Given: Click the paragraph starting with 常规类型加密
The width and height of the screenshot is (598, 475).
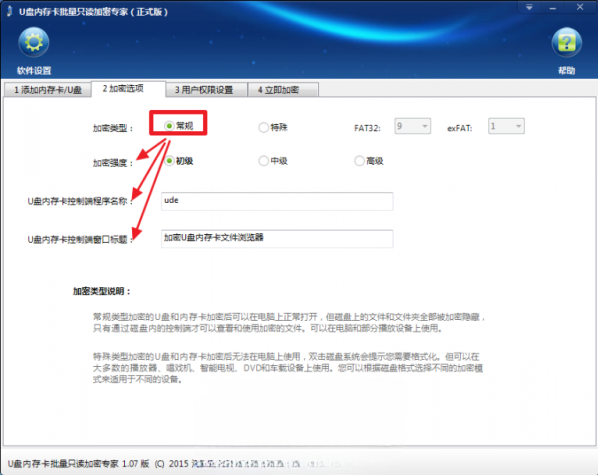Looking at the screenshot, I should tap(289, 322).
